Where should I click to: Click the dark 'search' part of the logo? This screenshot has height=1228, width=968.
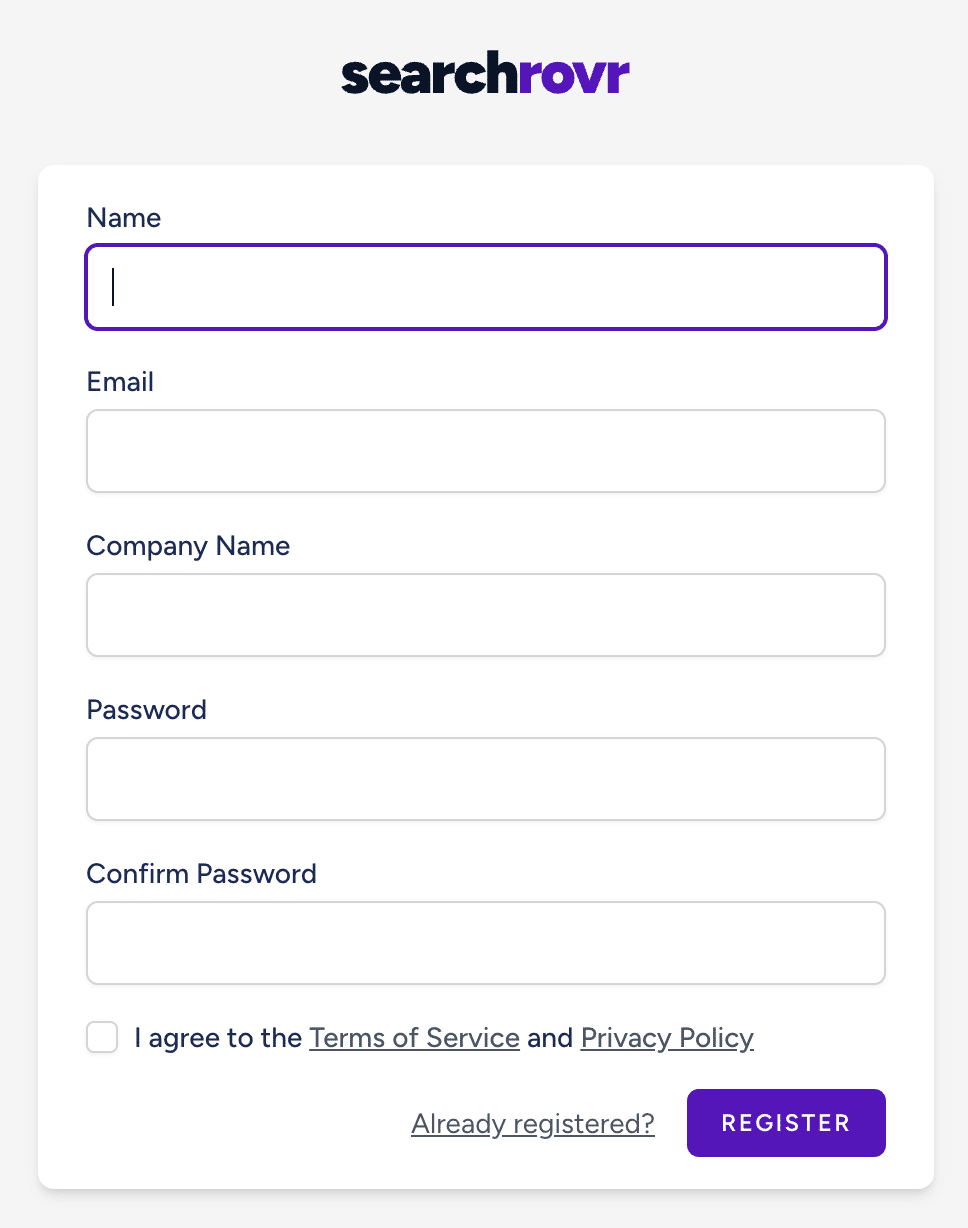(416, 76)
